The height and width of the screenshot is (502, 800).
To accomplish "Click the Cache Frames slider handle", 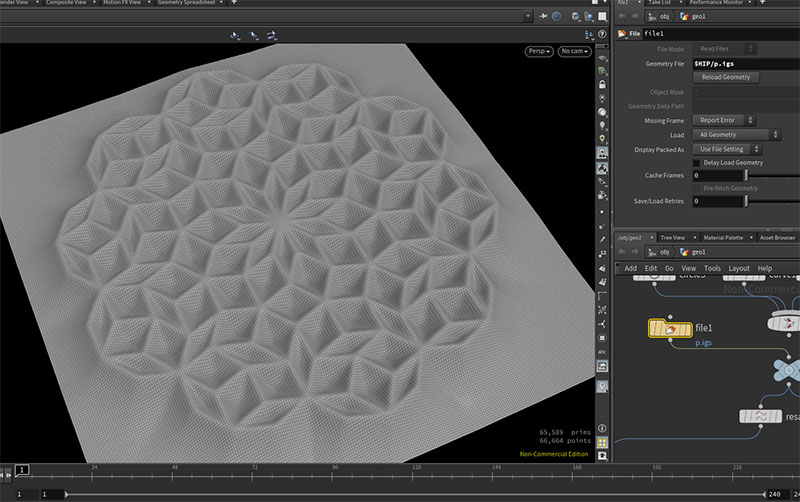I will (746, 175).
